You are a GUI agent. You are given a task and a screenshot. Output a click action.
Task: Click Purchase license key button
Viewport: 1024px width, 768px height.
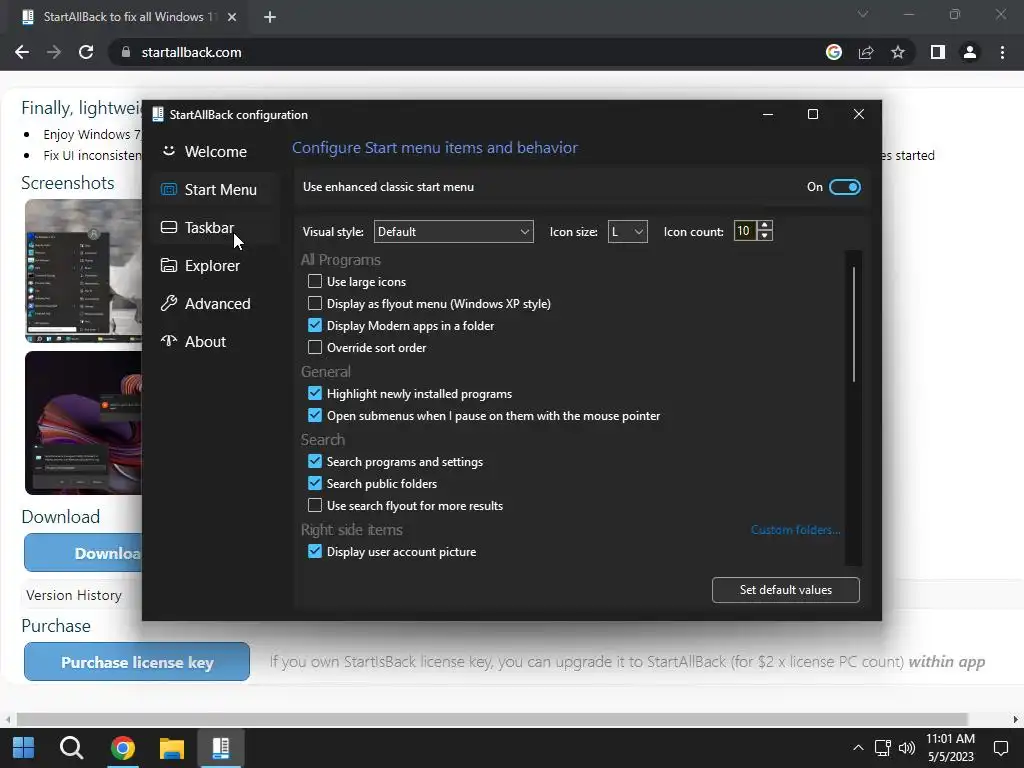click(x=137, y=662)
